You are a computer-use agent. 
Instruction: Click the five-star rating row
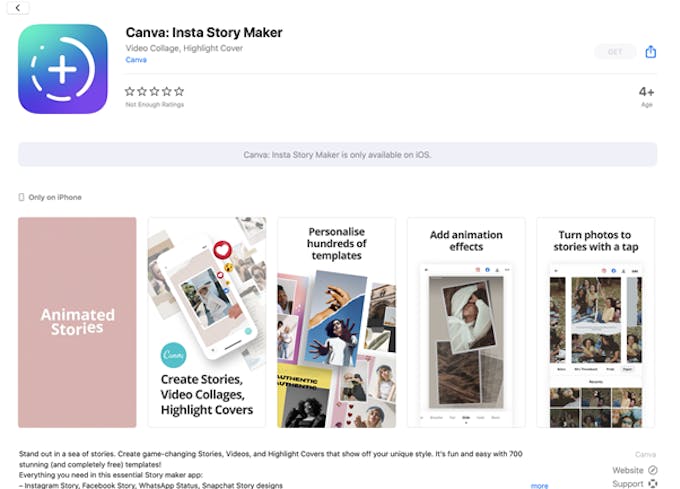154,91
